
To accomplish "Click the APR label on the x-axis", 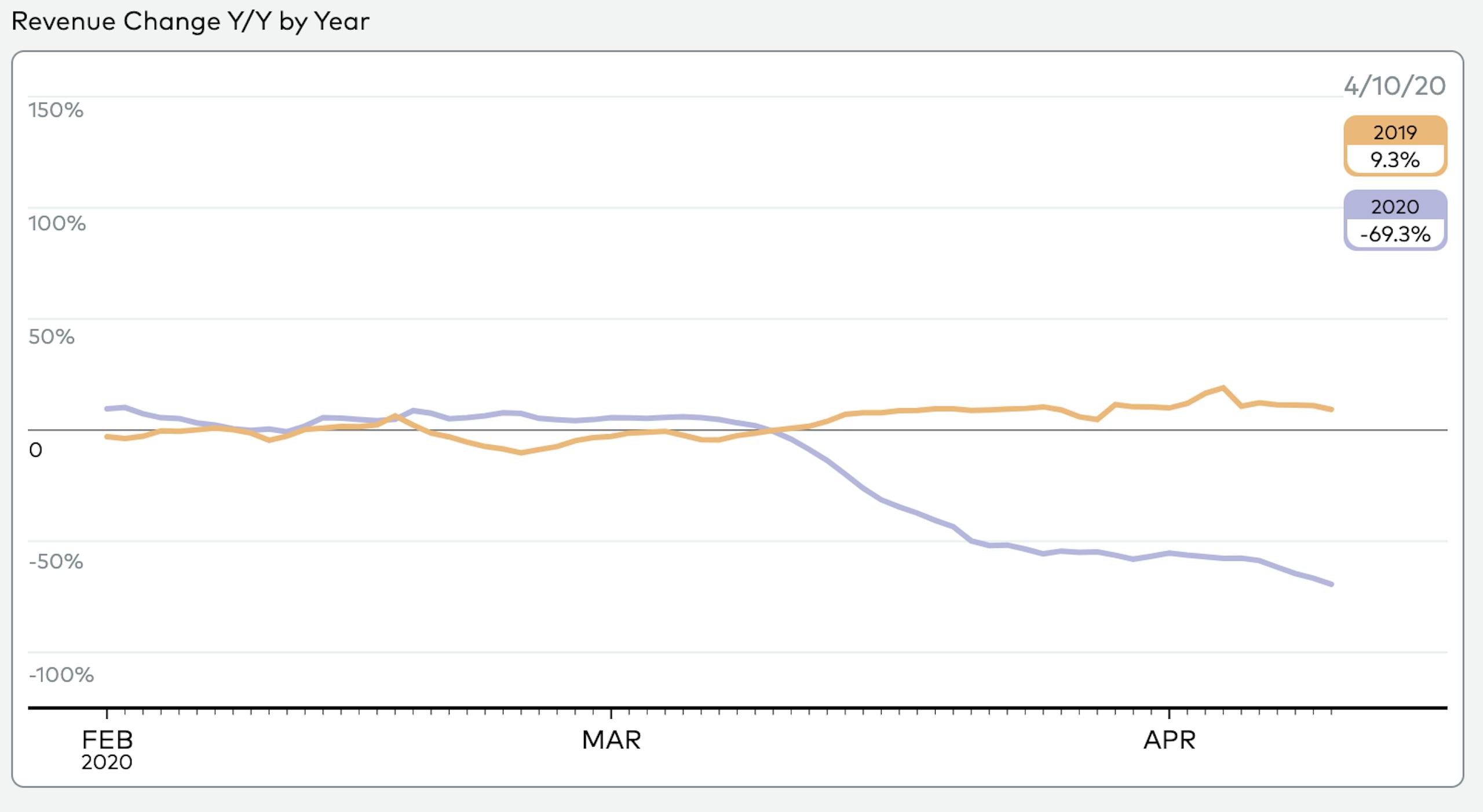I will (x=1169, y=740).
